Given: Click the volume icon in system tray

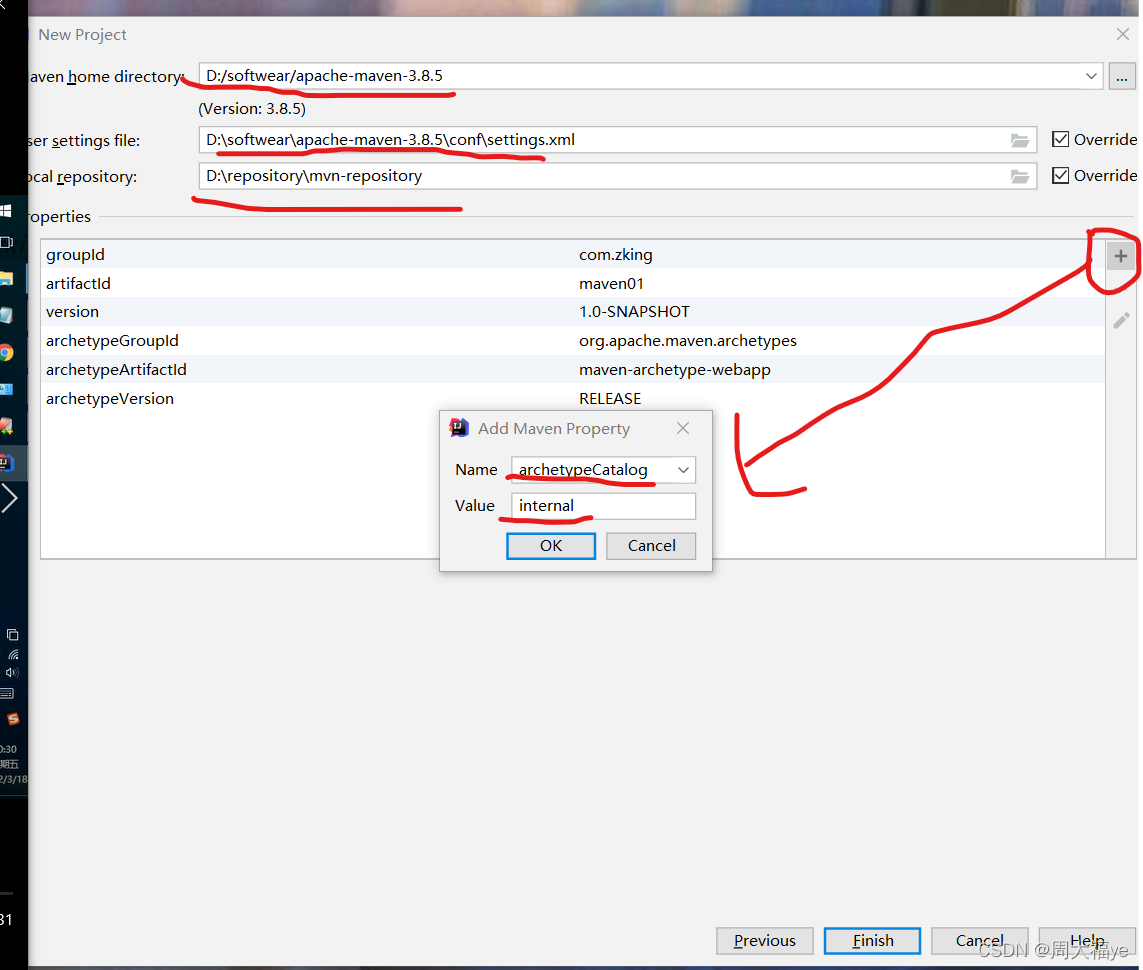Looking at the screenshot, I should point(12,673).
